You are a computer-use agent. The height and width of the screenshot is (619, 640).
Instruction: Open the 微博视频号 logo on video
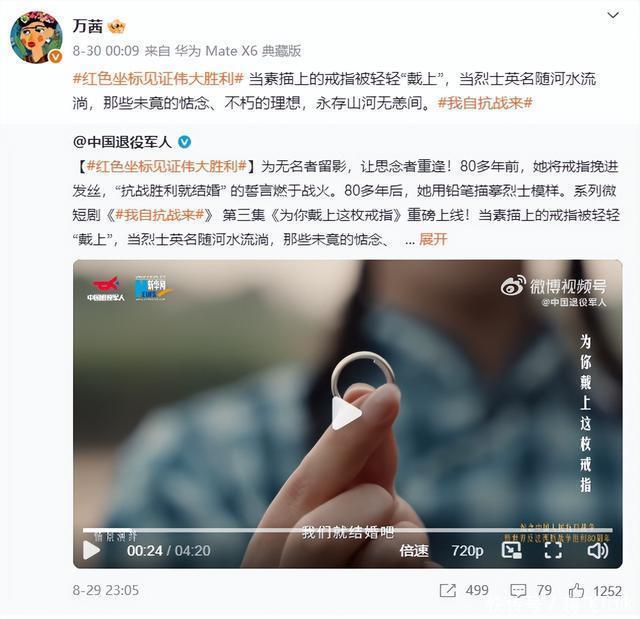click(x=554, y=286)
